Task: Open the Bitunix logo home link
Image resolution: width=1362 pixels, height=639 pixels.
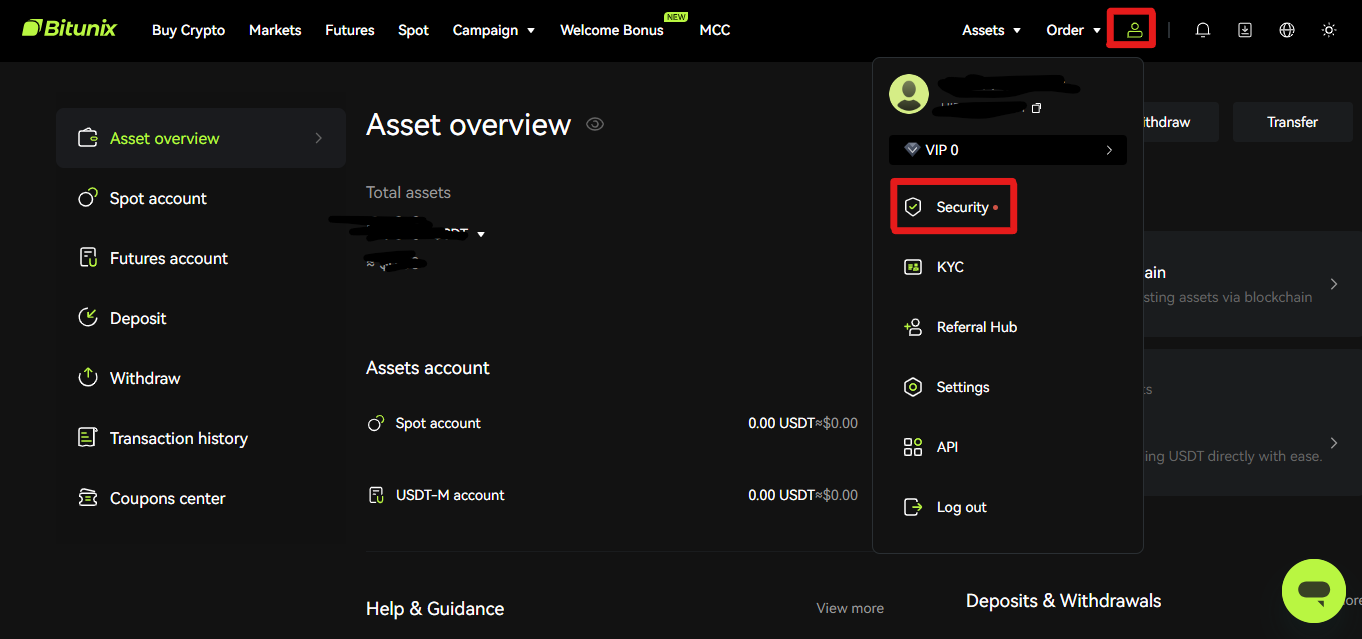Action: pos(69,28)
